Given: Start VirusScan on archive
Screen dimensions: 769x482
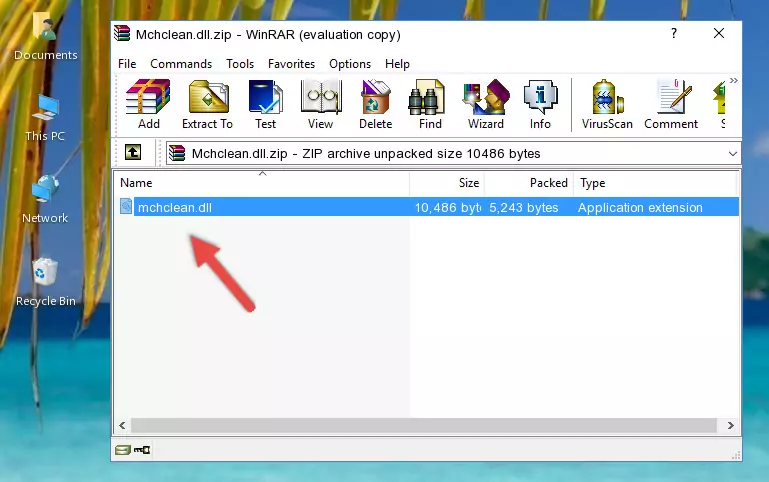Looking at the screenshot, I should [x=607, y=104].
